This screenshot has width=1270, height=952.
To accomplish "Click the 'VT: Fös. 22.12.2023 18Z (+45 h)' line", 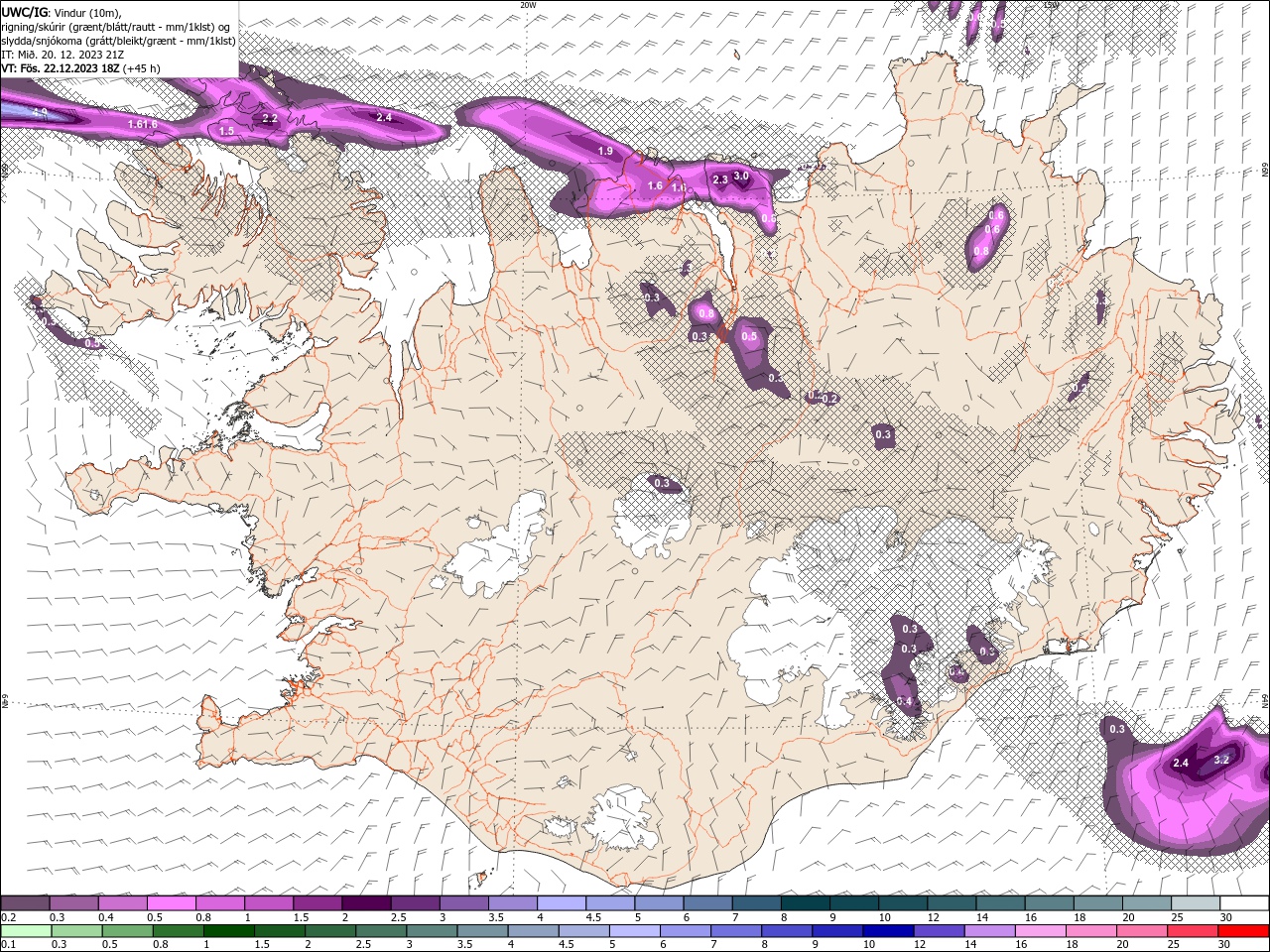I will pos(81,68).
